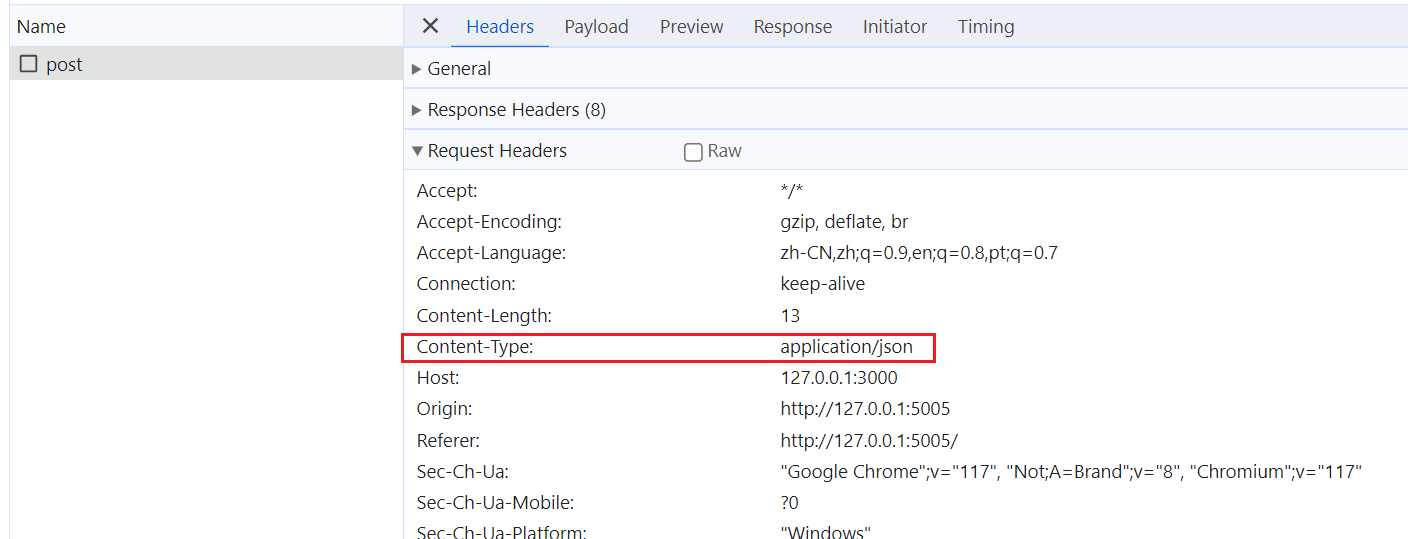The width and height of the screenshot is (1408, 539).
Task: Click the Accept-Encoding header name
Action: pyautogui.click(x=489, y=222)
